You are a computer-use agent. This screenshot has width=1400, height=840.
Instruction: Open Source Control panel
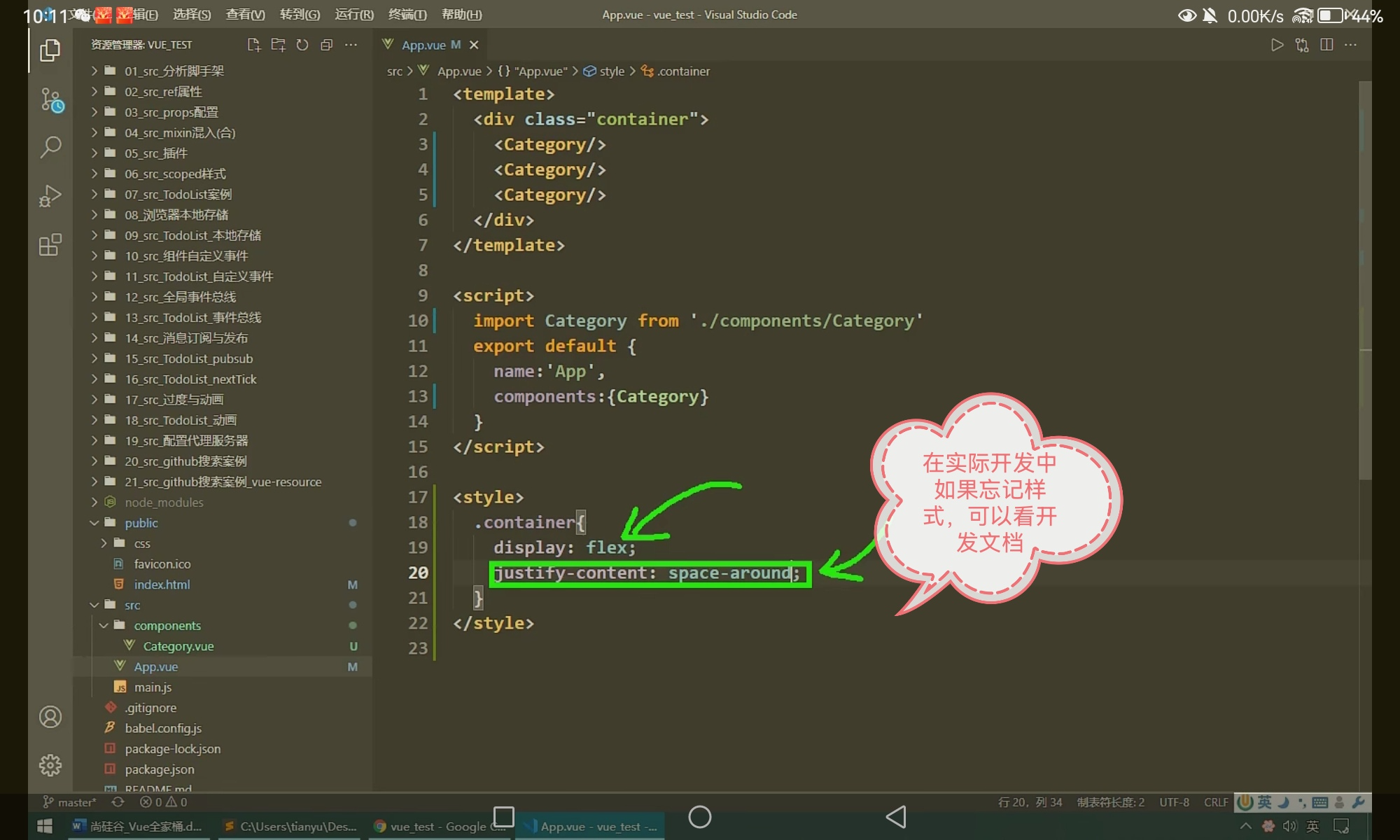click(x=51, y=100)
